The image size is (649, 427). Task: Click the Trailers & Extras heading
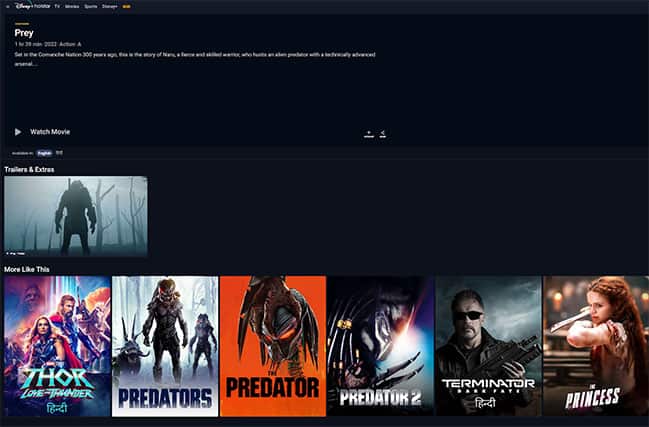(x=29, y=170)
